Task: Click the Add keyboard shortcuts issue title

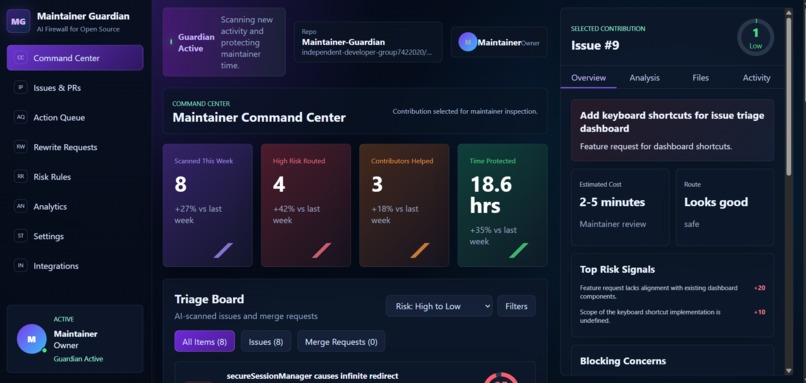Action: (x=672, y=122)
